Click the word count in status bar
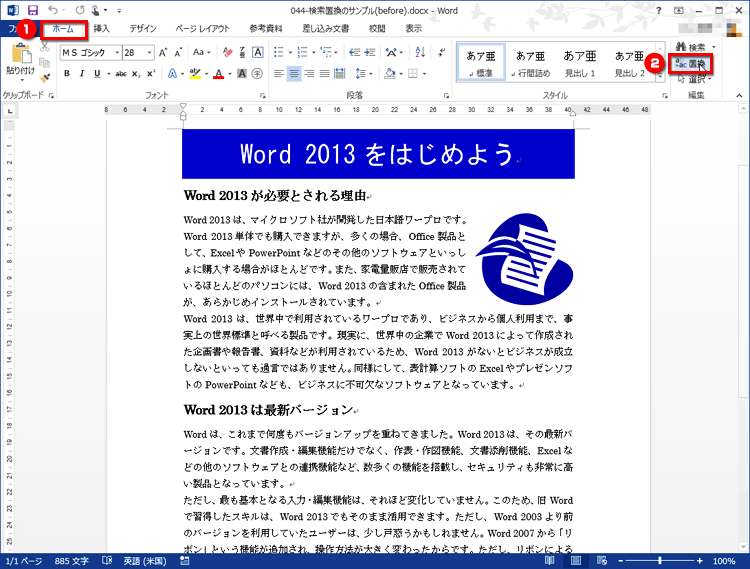Screen dimensions: 750x569 pyautogui.click(x=71, y=561)
